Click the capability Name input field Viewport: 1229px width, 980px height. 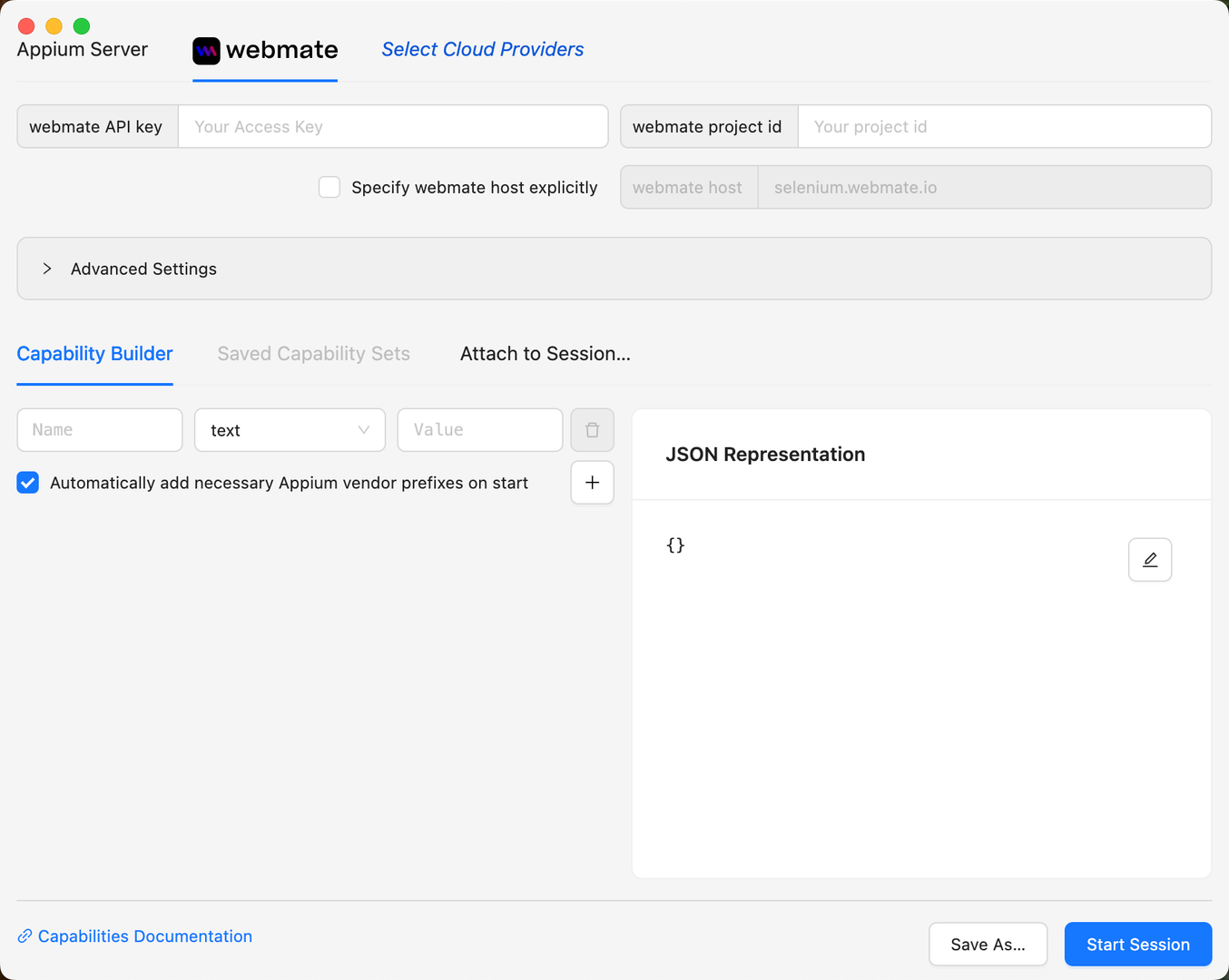(100, 430)
